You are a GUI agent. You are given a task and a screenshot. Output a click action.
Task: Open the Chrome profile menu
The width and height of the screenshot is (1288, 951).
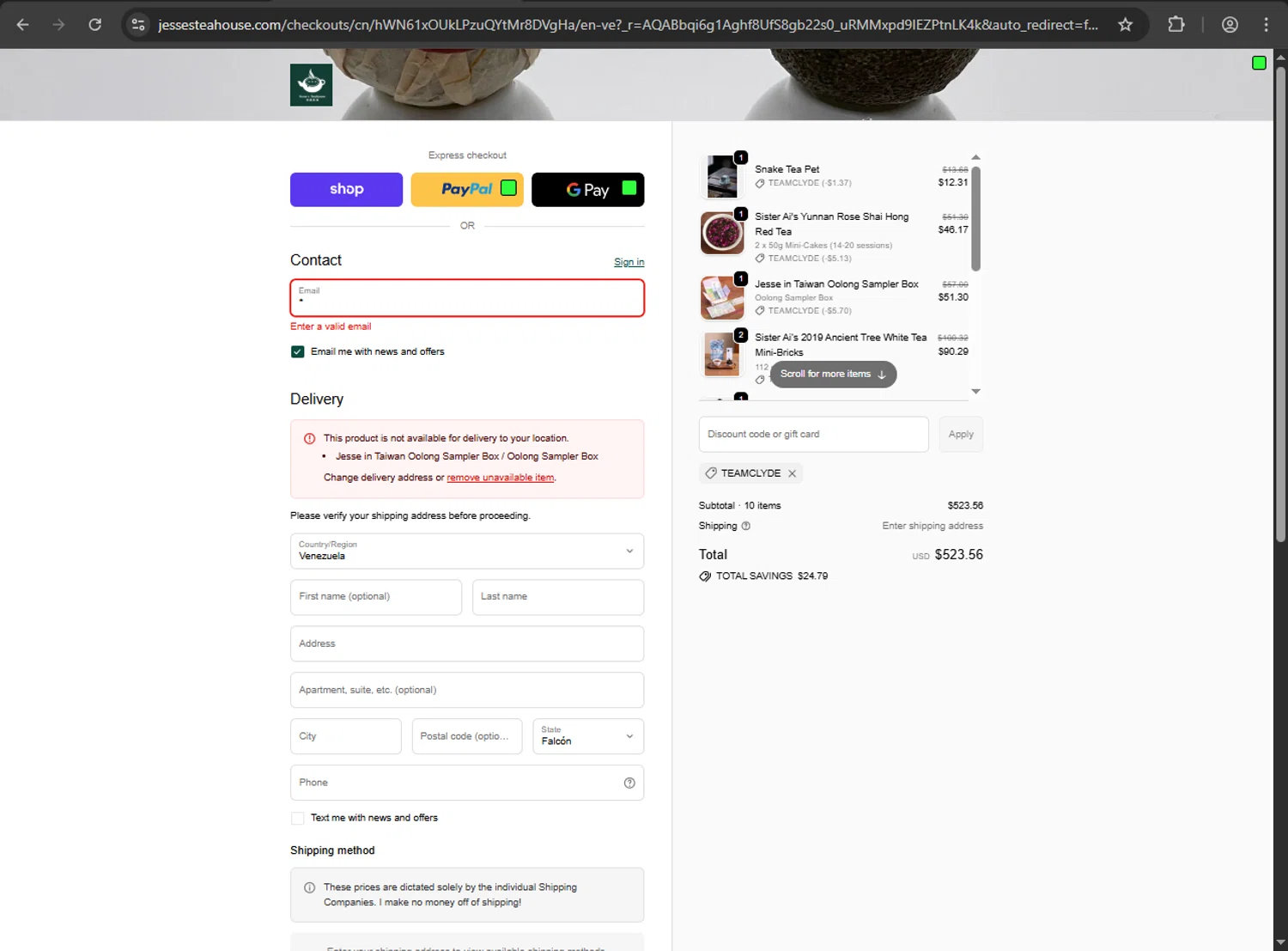1230,25
